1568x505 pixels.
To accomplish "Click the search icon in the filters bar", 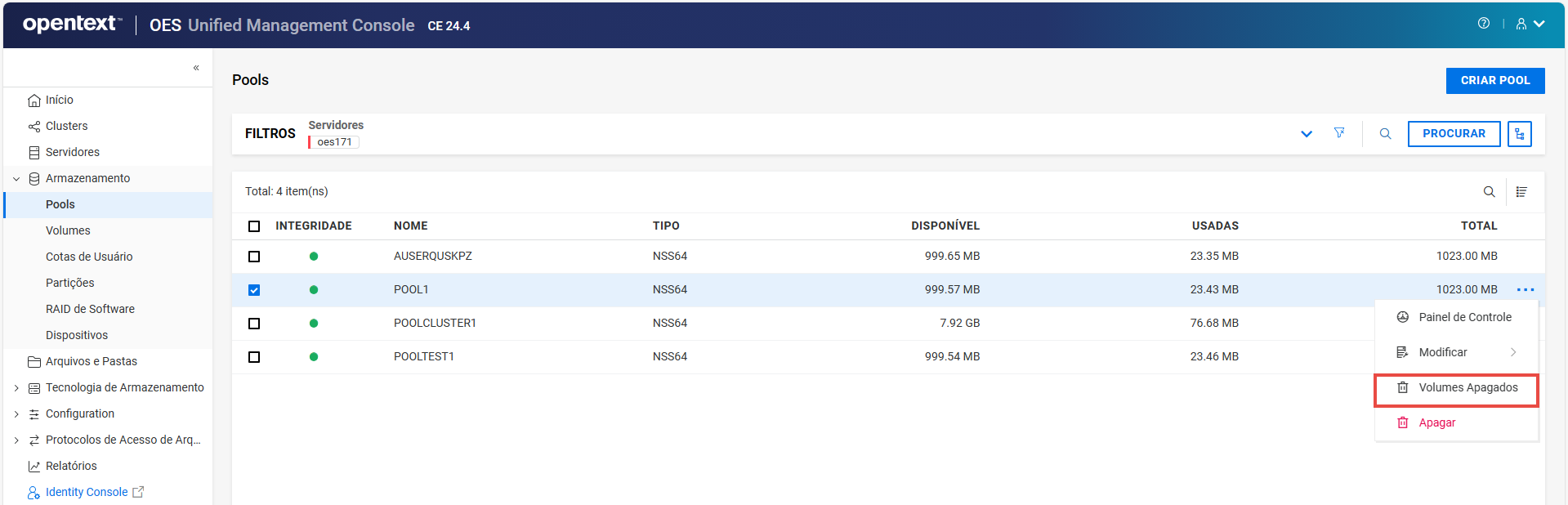I will (1385, 134).
